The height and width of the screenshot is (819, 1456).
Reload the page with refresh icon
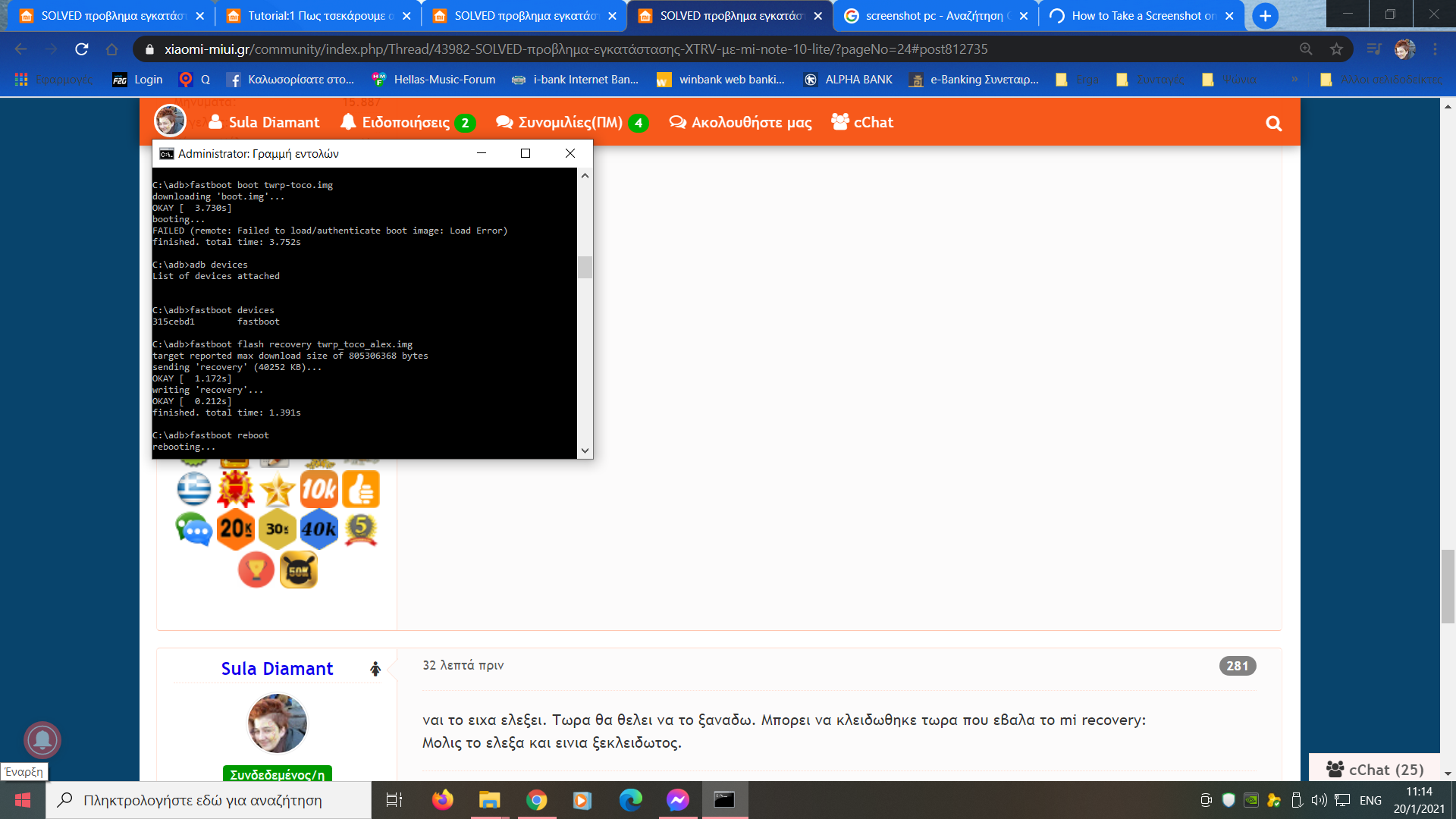[x=82, y=49]
